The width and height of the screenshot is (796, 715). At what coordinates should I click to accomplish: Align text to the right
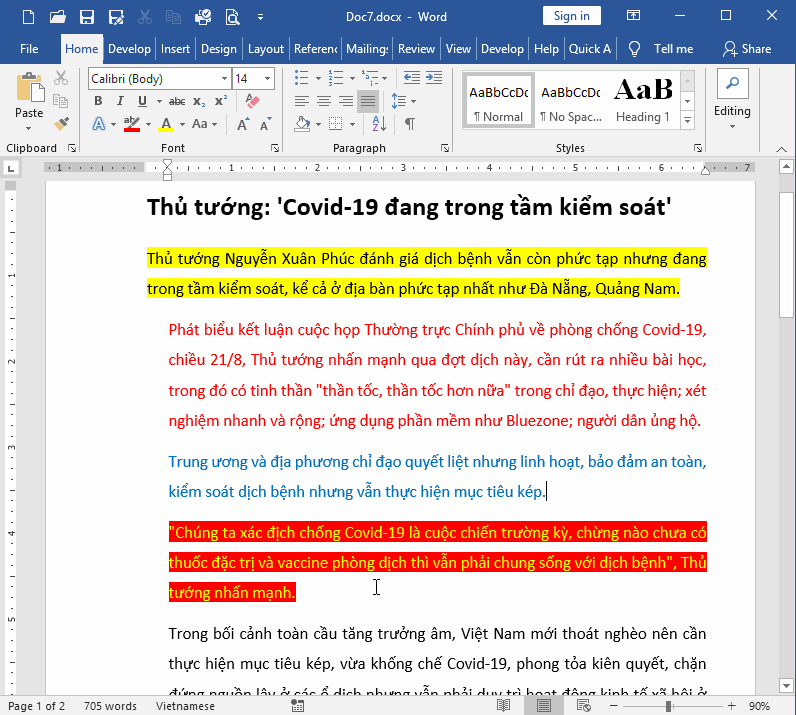346,101
